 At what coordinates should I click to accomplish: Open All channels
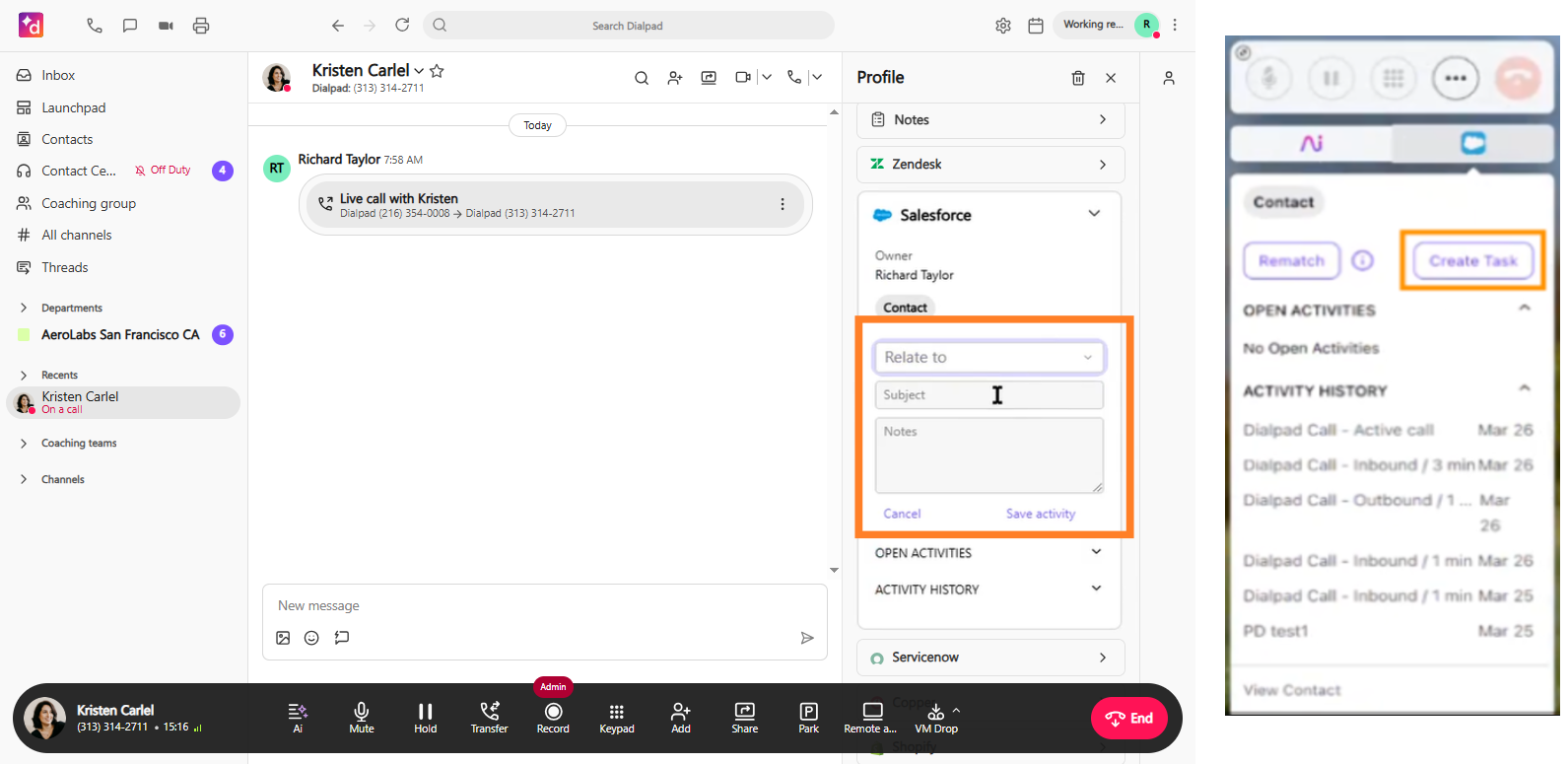click(77, 236)
